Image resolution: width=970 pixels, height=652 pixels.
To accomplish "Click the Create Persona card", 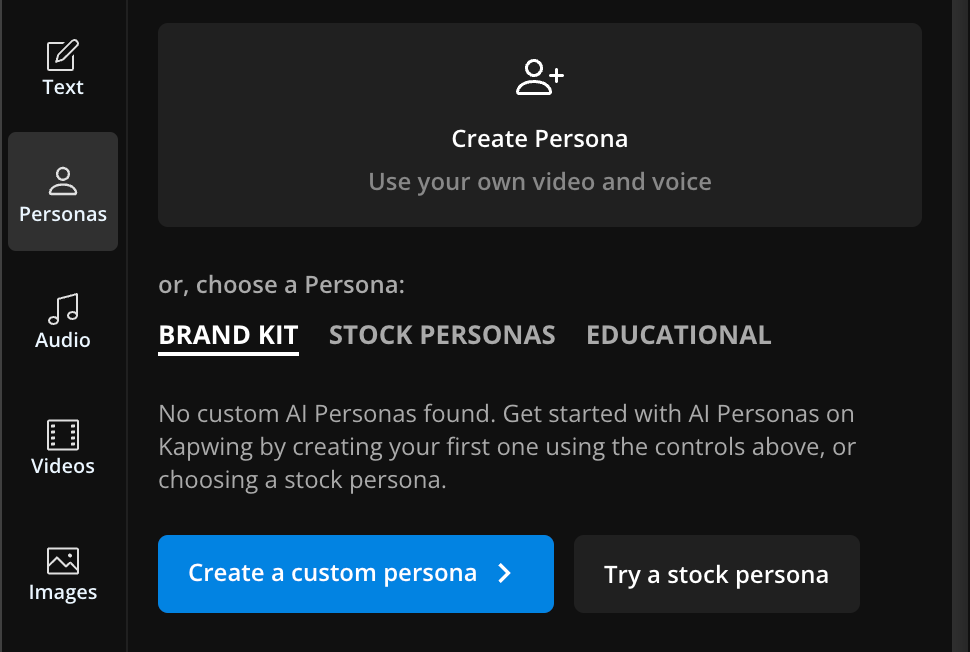I will pyautogui.click(x=539, y=125).
